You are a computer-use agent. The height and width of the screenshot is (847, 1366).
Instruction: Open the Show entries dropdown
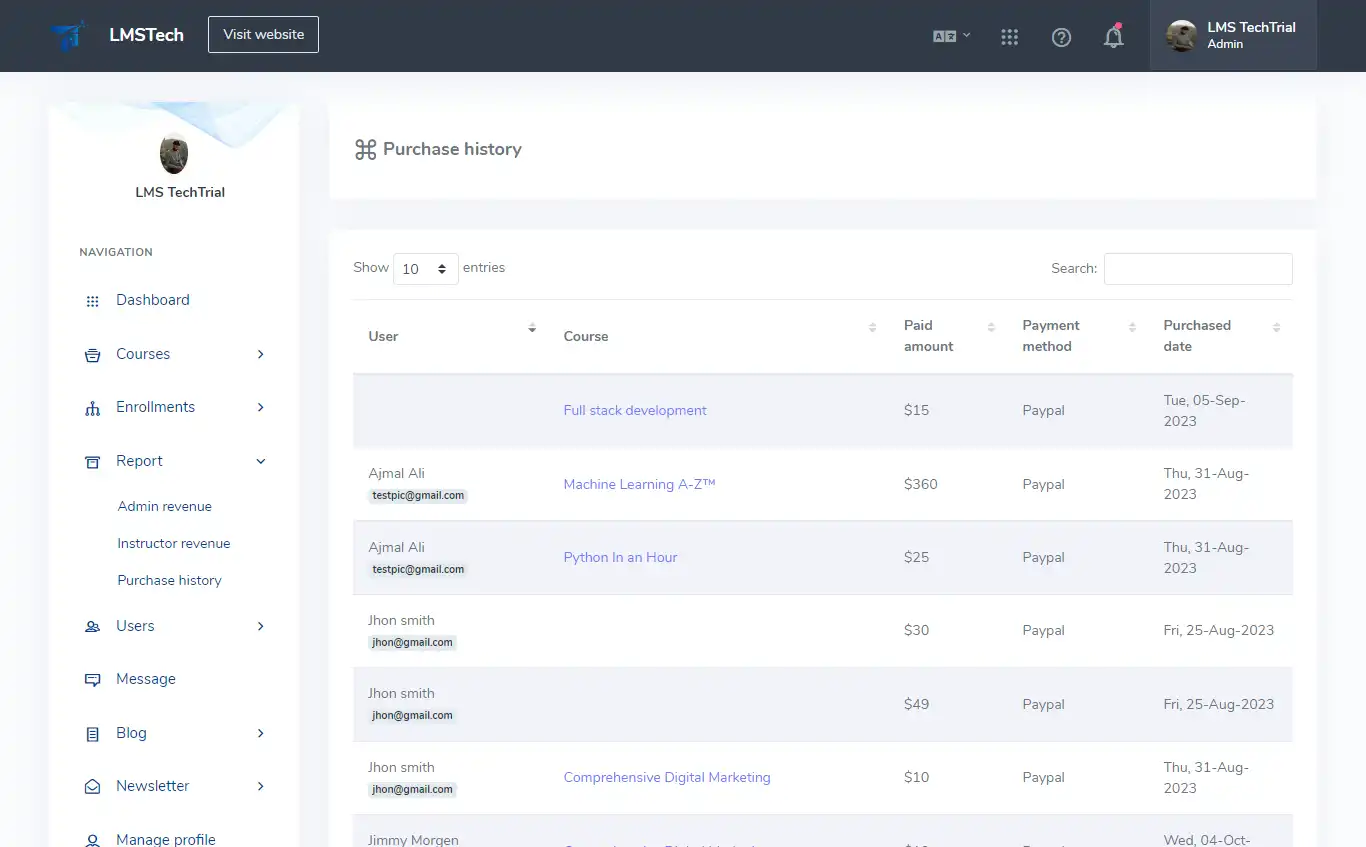click(426, 268)
